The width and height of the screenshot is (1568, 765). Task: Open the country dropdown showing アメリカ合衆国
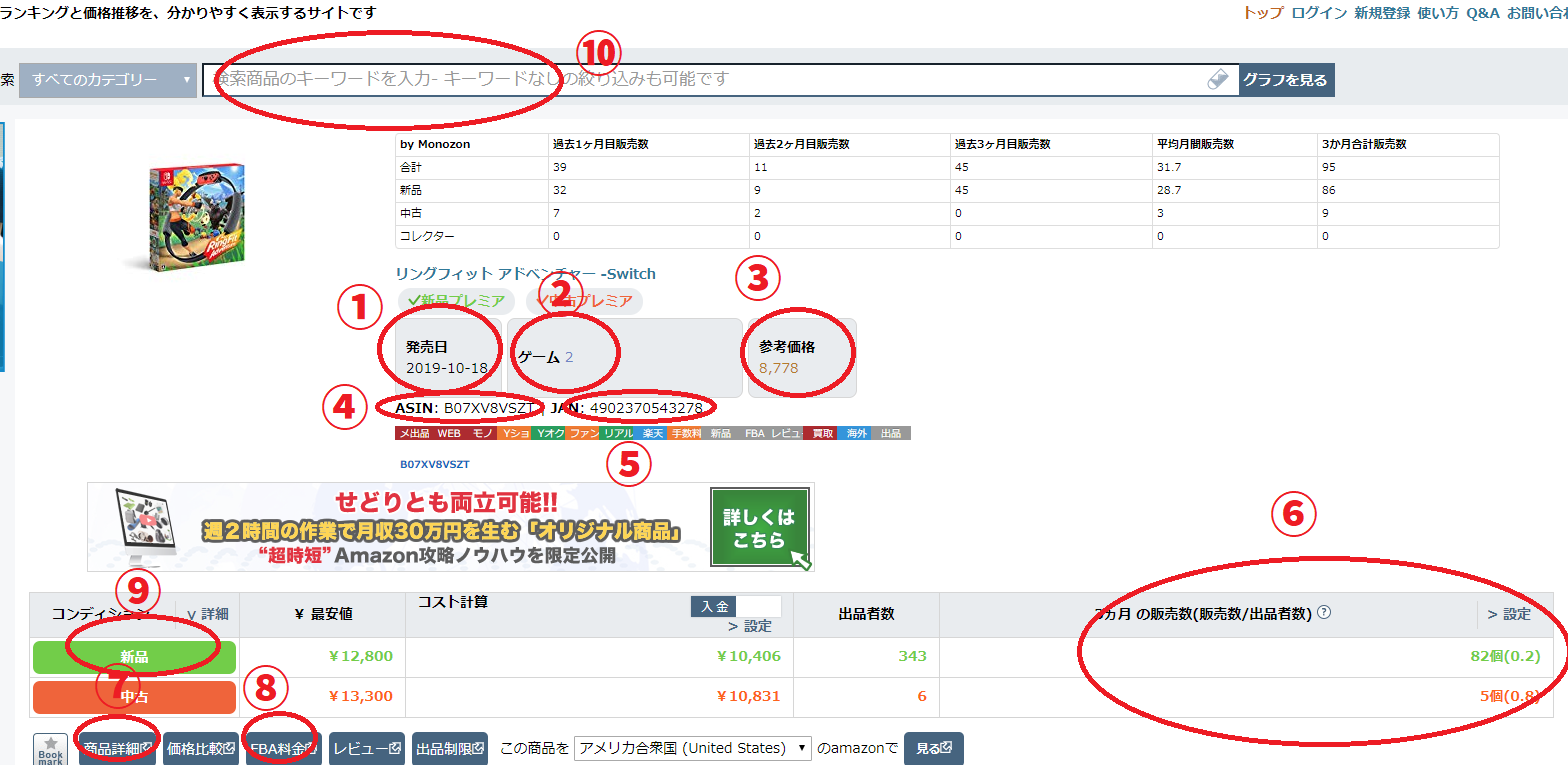tap(694, 748)
